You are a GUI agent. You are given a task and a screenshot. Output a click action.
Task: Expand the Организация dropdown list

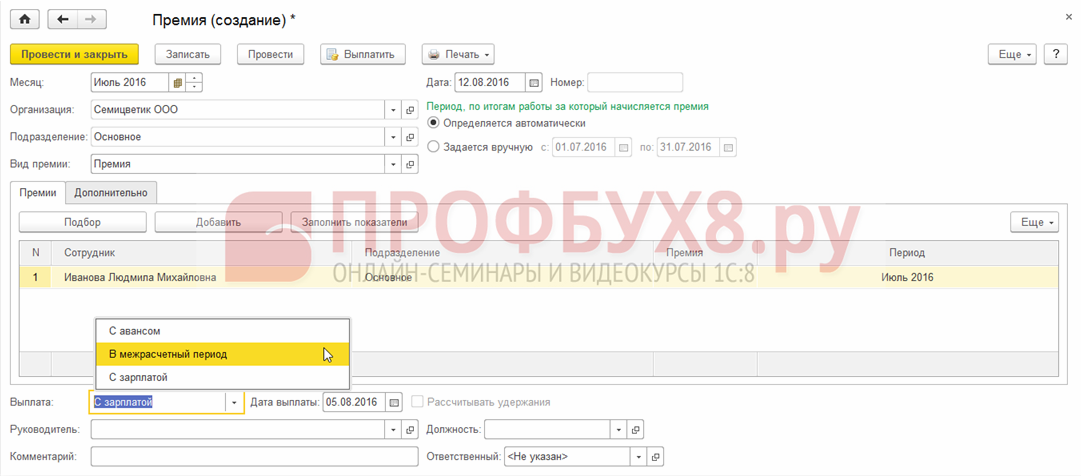coord(393,110)
